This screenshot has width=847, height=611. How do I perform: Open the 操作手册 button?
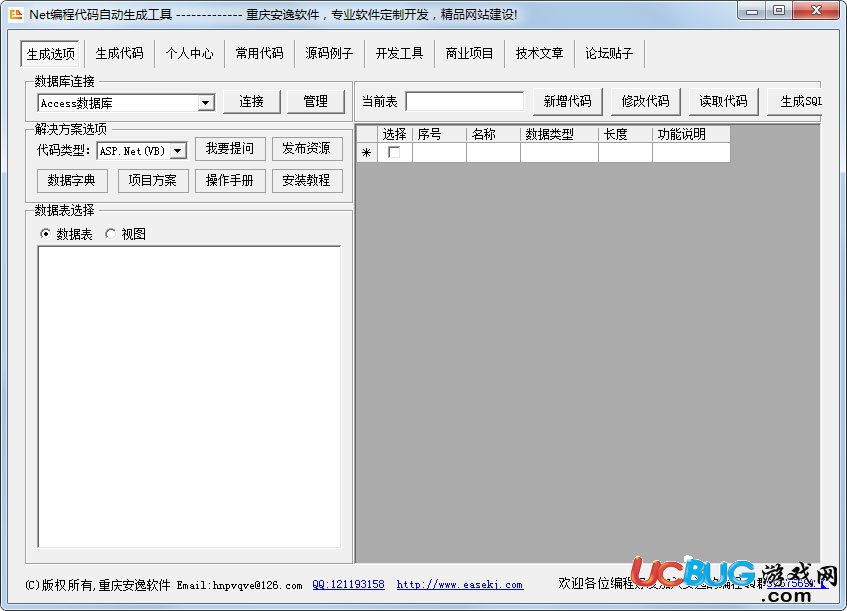[x=230, y=180]
